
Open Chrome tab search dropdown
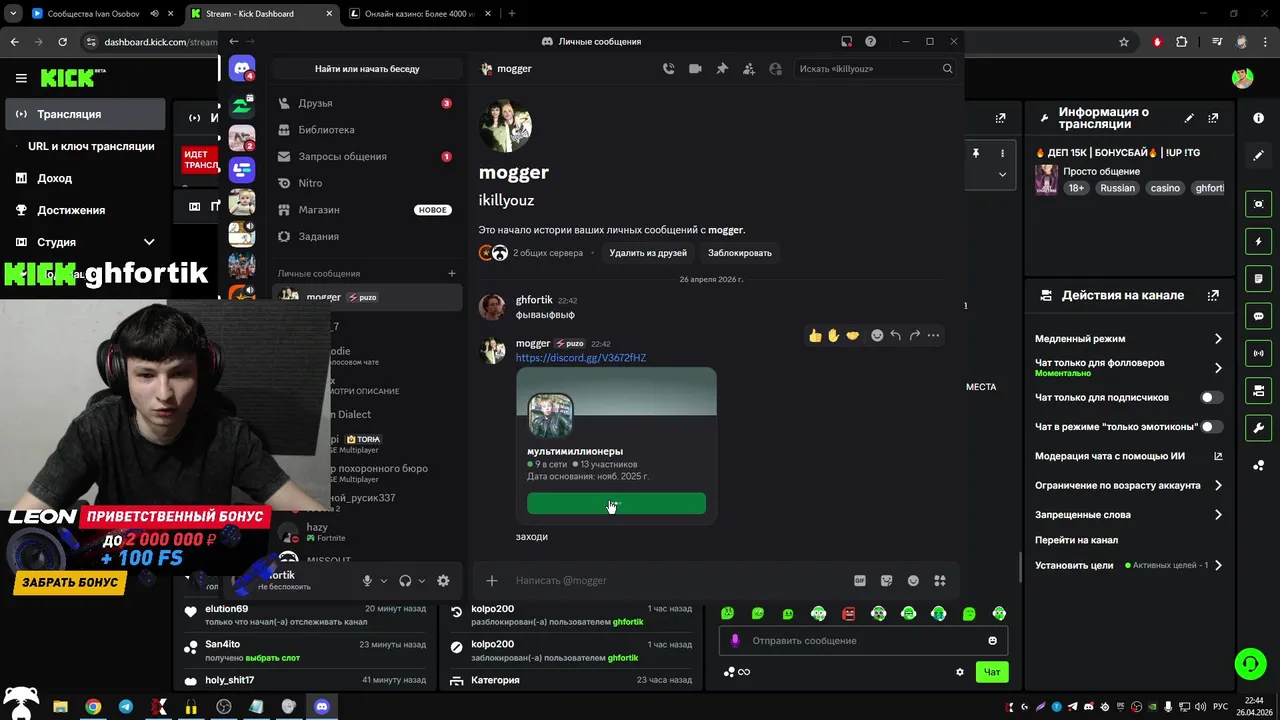coord(13,14)
